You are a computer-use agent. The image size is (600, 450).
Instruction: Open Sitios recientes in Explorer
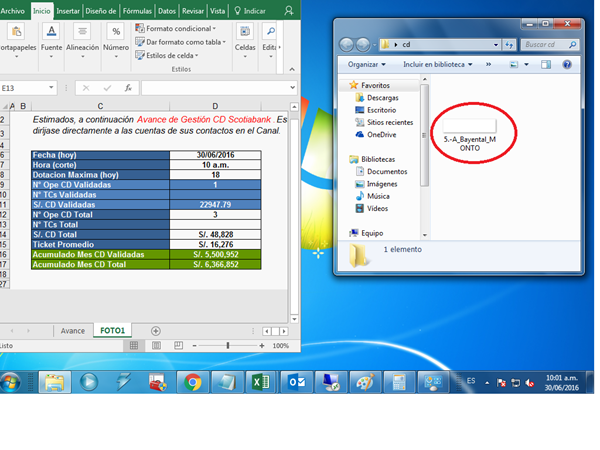click(x=385, y=122)
